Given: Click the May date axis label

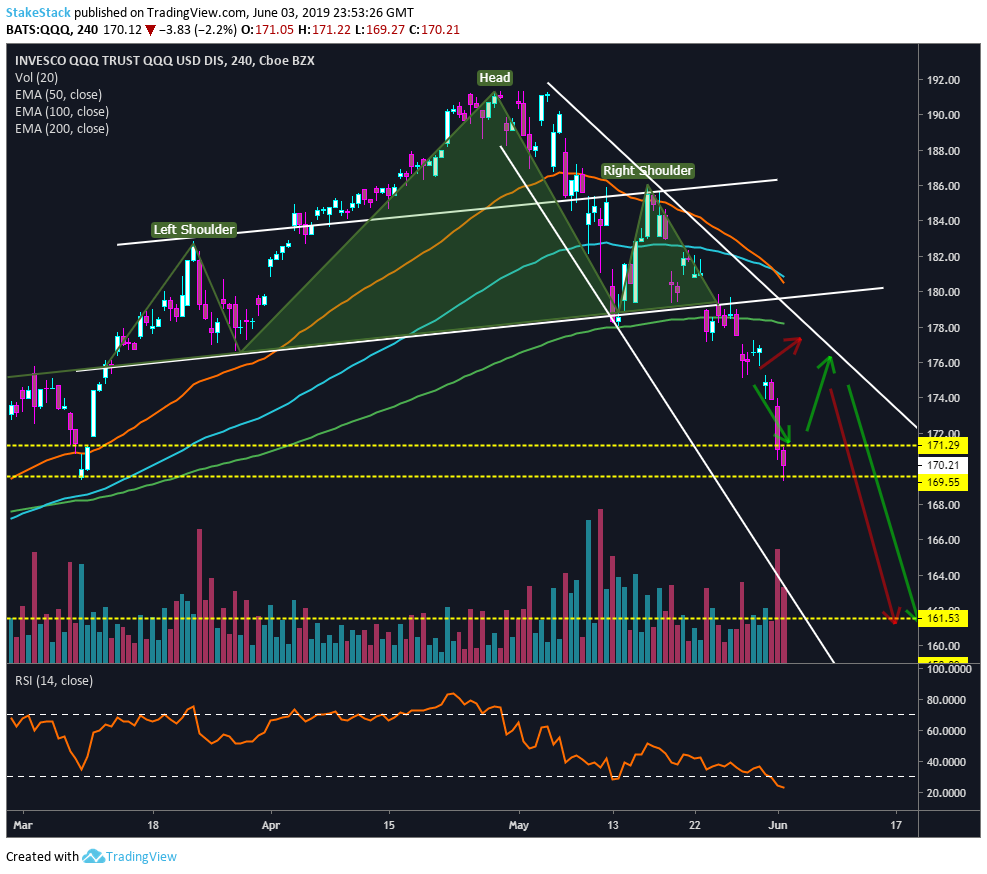Looking at the screenshot, I should pos(519,825).
